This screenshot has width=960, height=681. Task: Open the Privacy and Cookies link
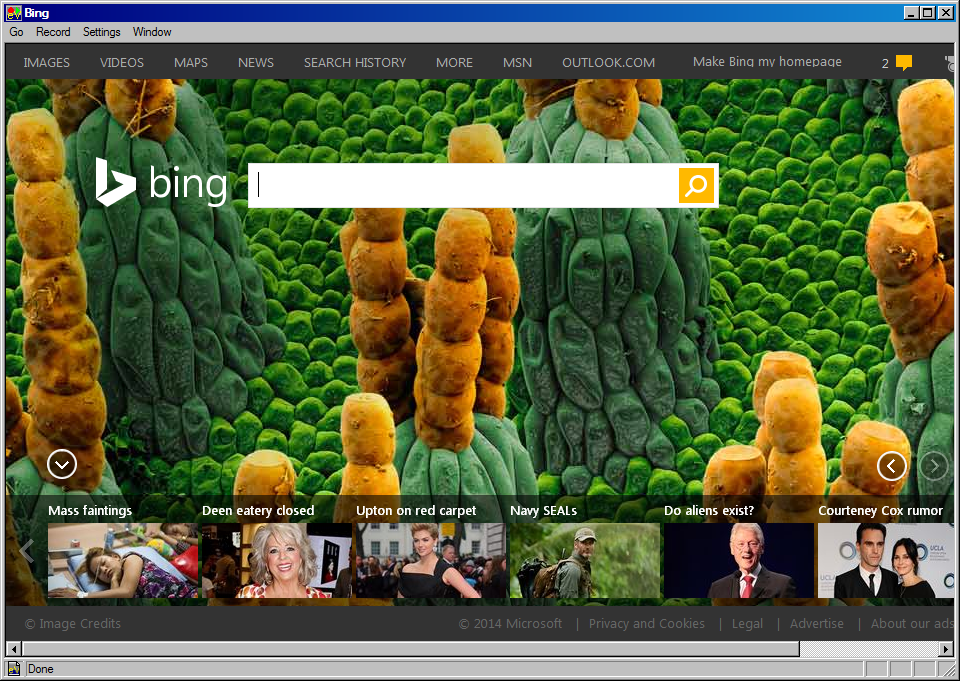pyautogui.click(x=646, y=623)
